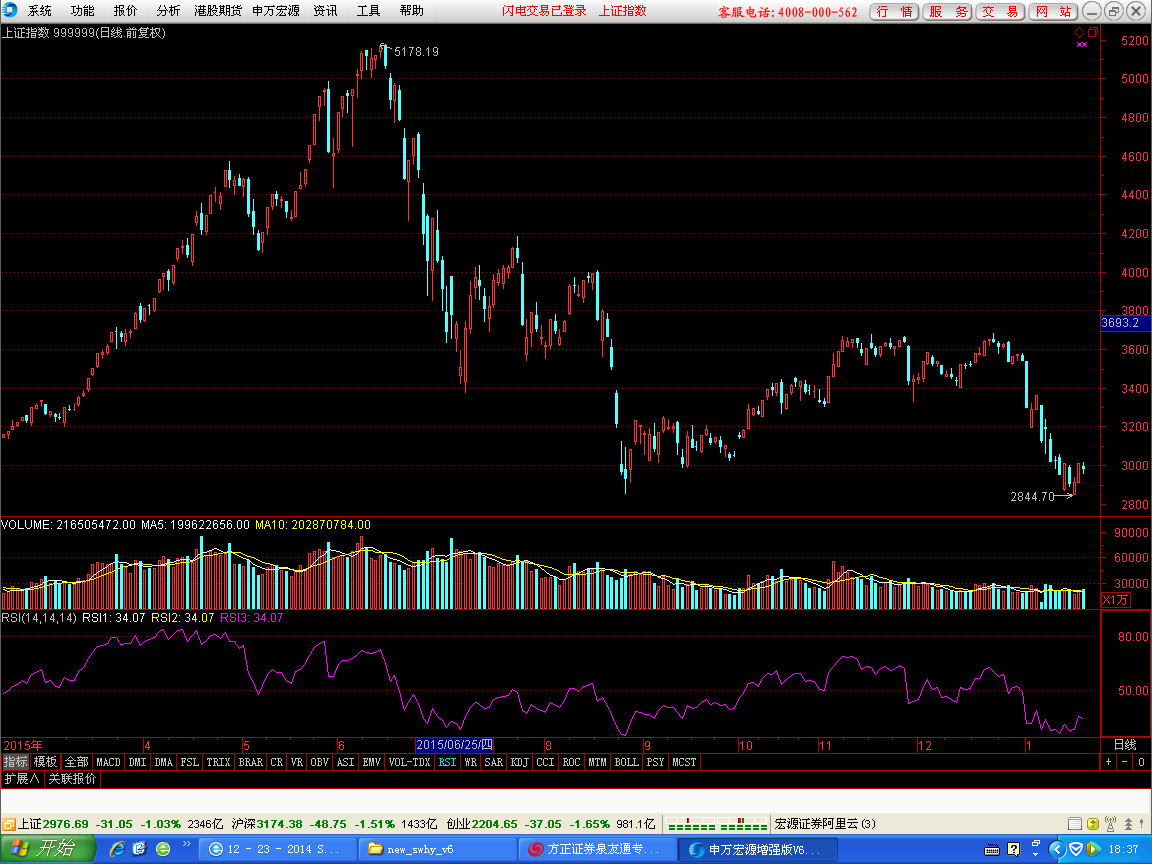Click the red diamond icon above the chart

point(1079,32)
